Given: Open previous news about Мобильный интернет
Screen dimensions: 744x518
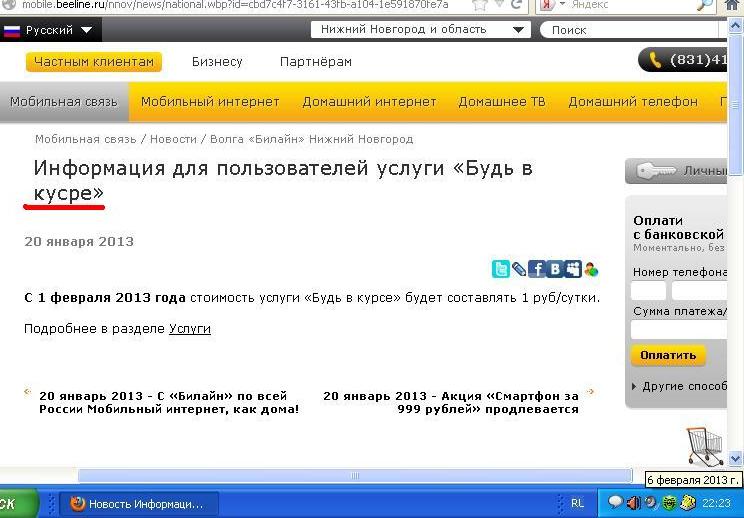Looking at the screenshot, I should (168, 402).
